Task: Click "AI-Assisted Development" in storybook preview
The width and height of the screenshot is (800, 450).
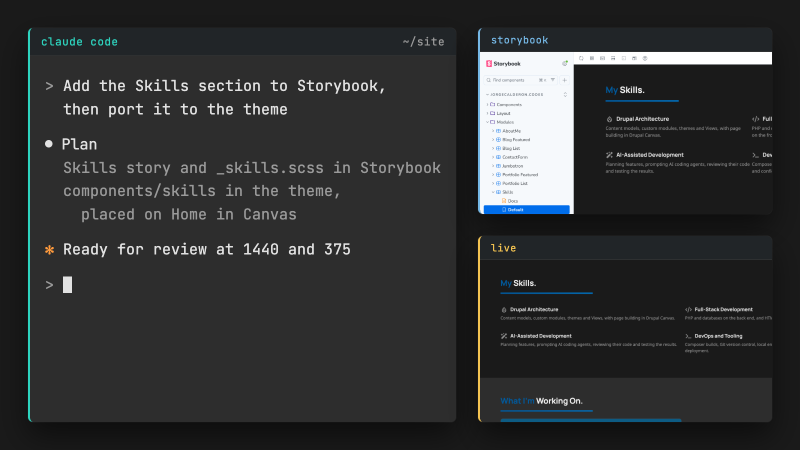Action: 649,155
